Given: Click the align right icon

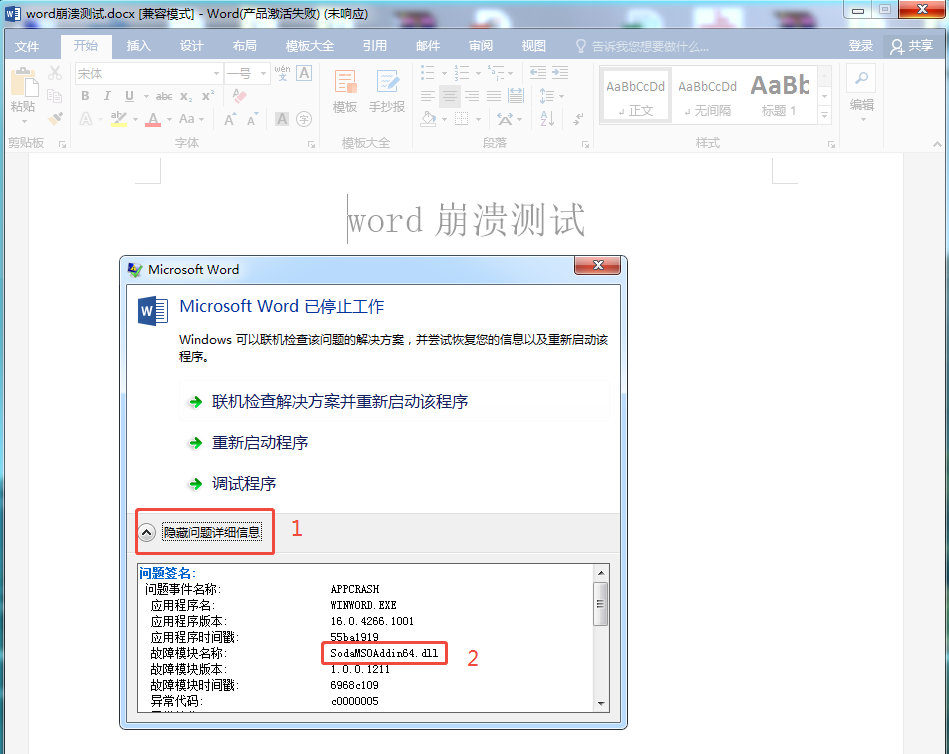Looking at the screenshot, I should (x=472, y=96).
